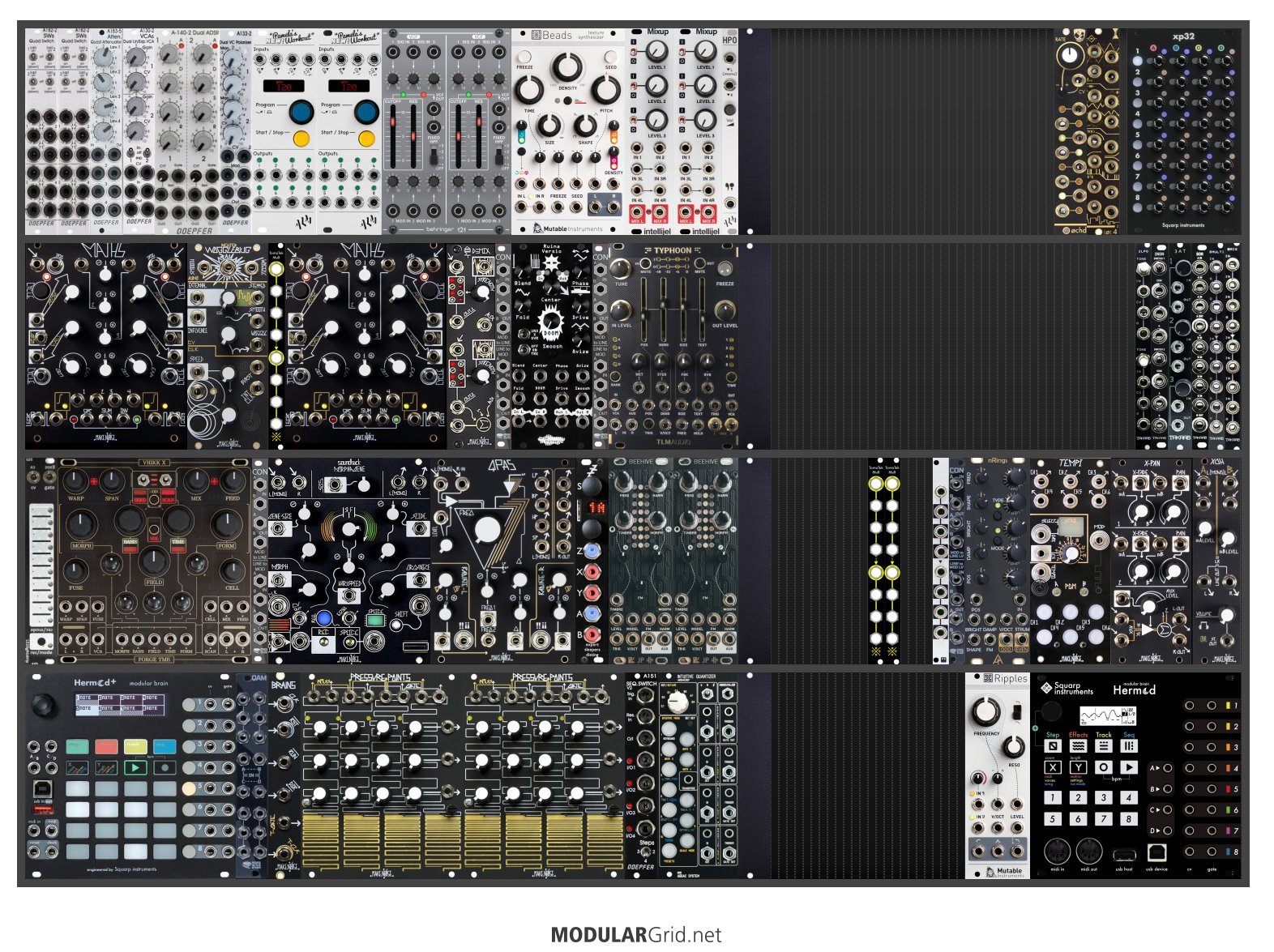Screen dimensions: 1274x952
Task: Click the Mutable Instruments logo on Ripples
Action: coord(1005,872)
